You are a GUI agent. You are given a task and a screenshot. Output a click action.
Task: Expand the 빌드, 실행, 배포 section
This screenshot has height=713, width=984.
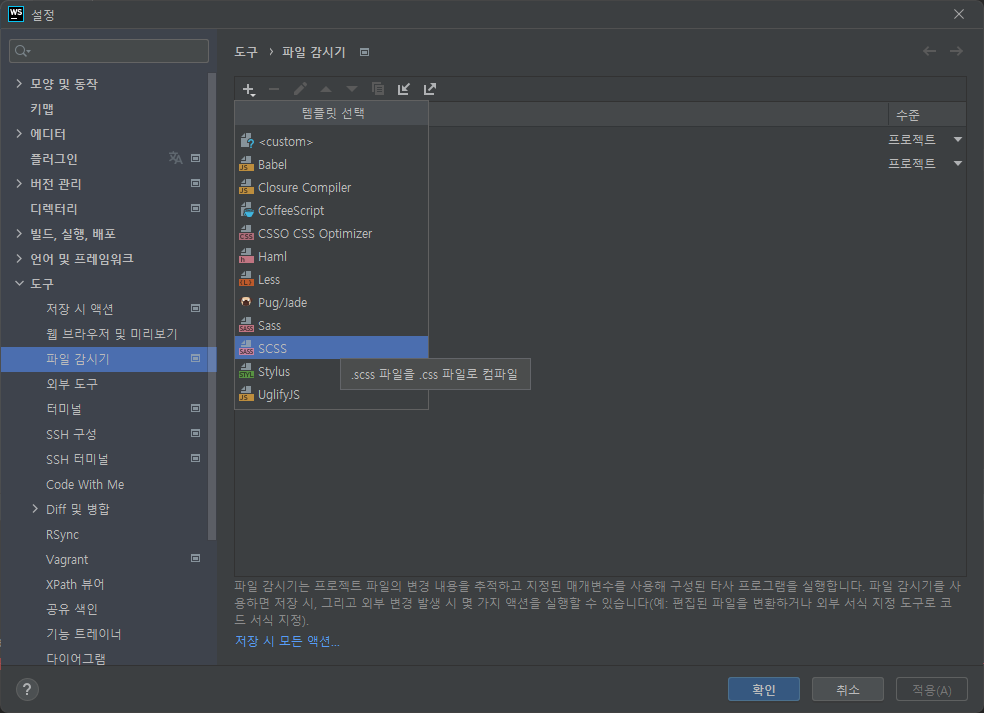tap(19, 233)
